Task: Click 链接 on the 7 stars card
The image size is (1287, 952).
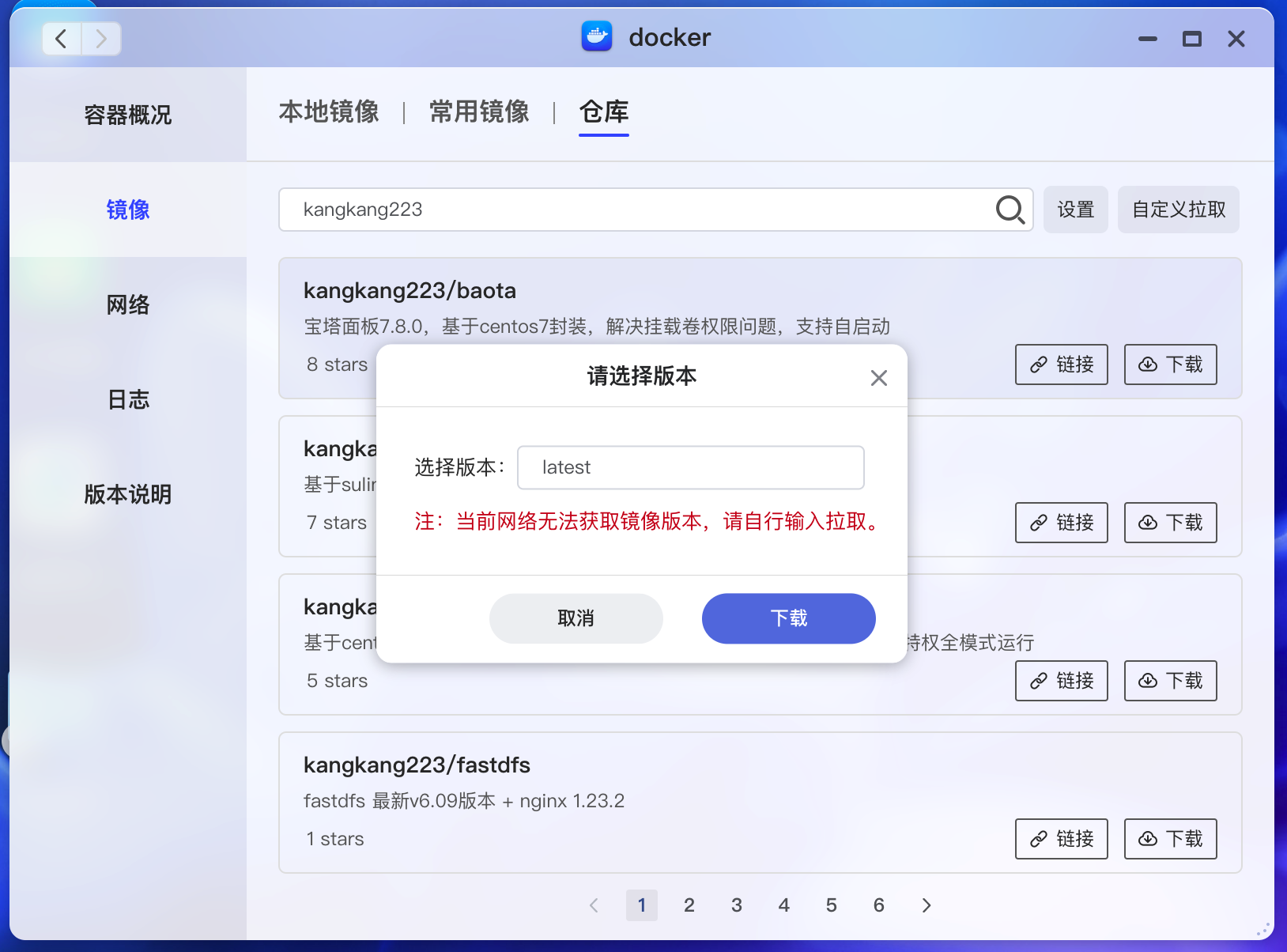Action: tap(1062, 523)
